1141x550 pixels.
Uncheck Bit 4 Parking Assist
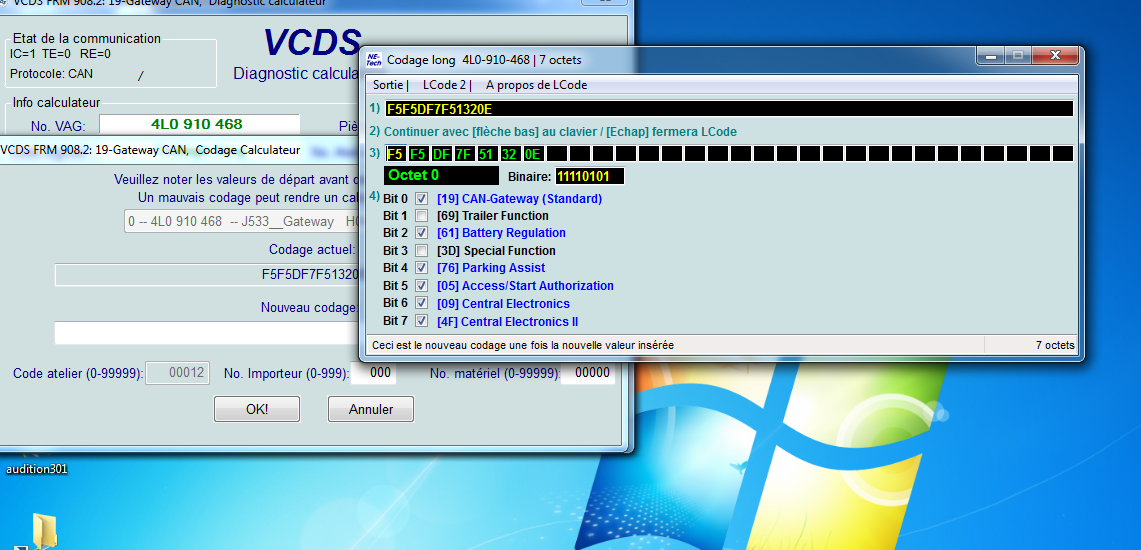[x=422, y=268]
